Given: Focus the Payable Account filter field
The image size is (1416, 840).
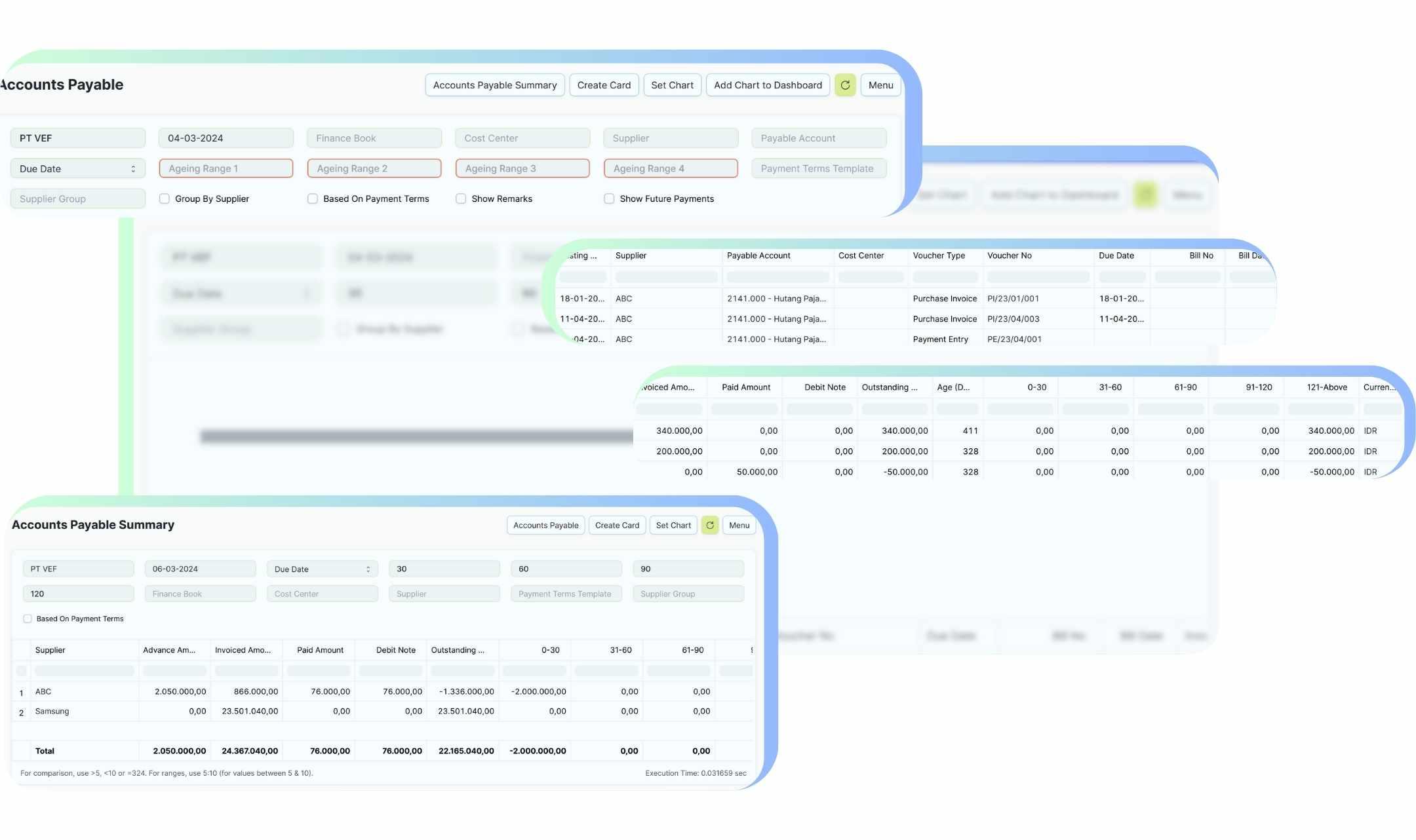Looking at the screenshot, I should 818,138.
